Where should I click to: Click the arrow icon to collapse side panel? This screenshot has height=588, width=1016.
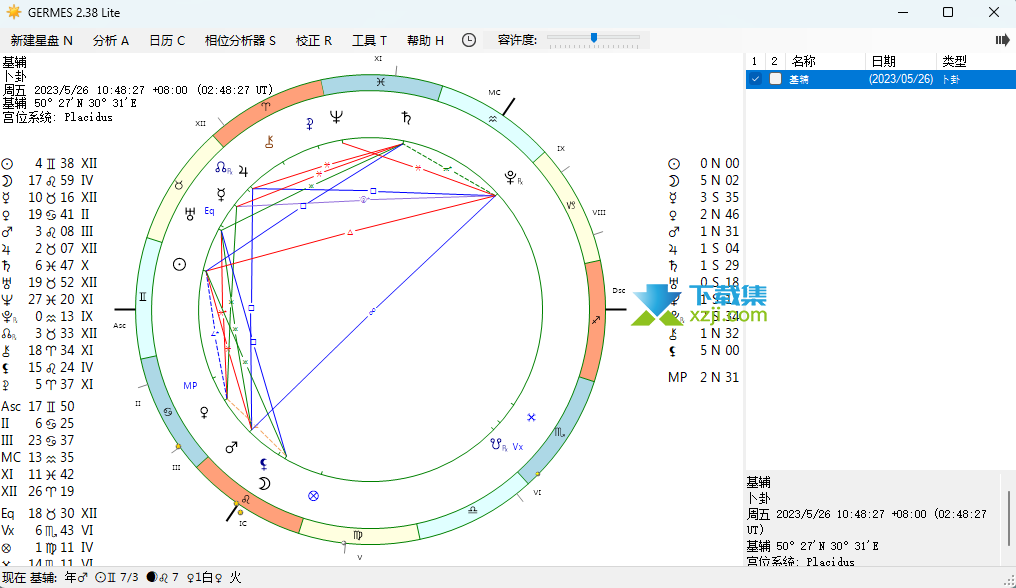point(1002,40)
